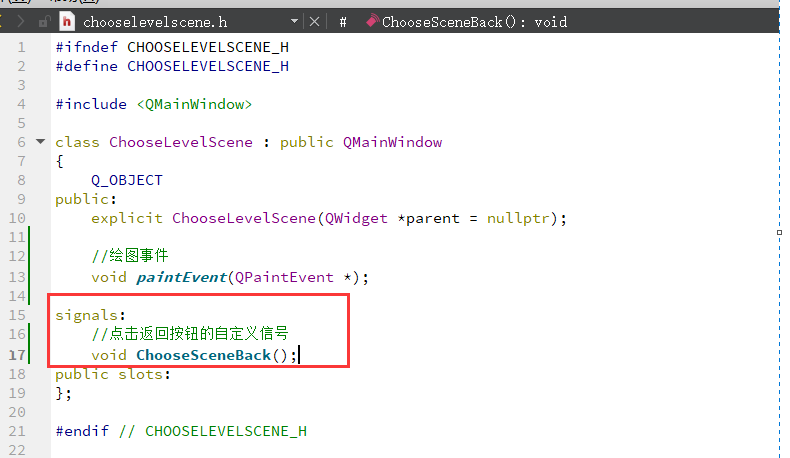
Task: Click the '#endif' directive on line 21
Action: pos(82,431)
